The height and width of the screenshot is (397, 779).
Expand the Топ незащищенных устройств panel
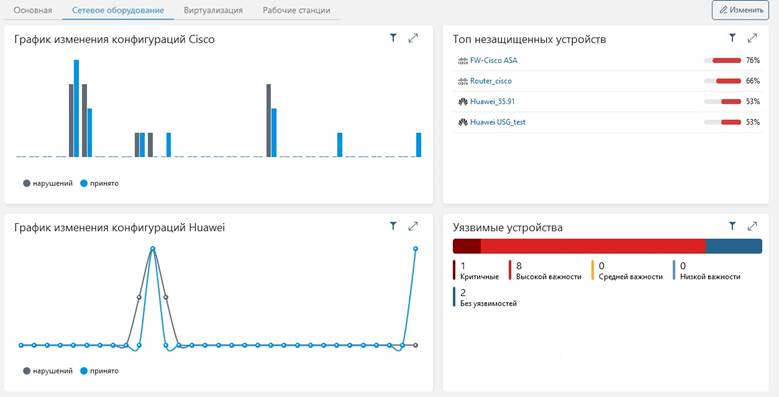(752, 38)
